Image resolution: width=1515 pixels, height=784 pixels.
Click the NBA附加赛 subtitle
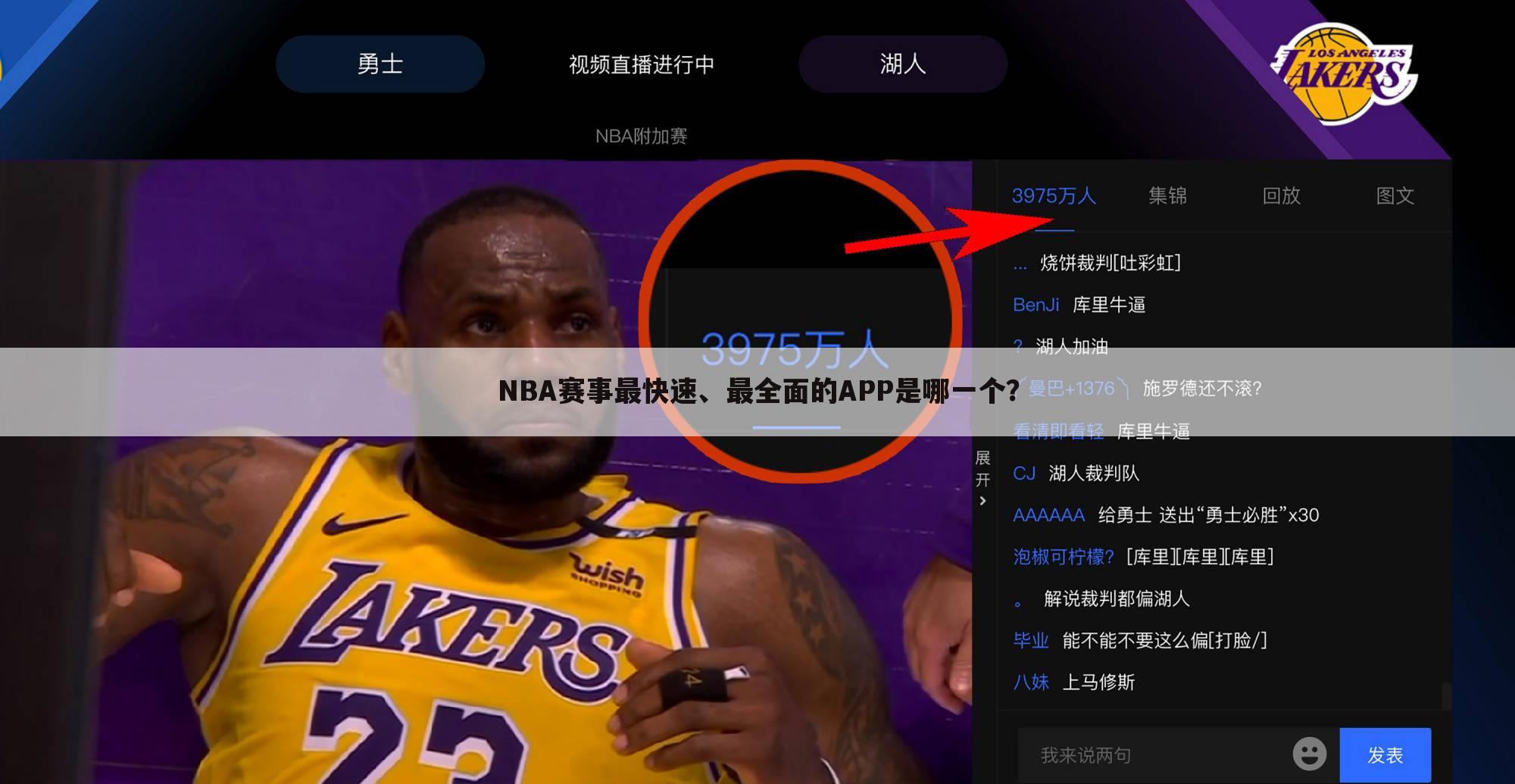point(641,136)
